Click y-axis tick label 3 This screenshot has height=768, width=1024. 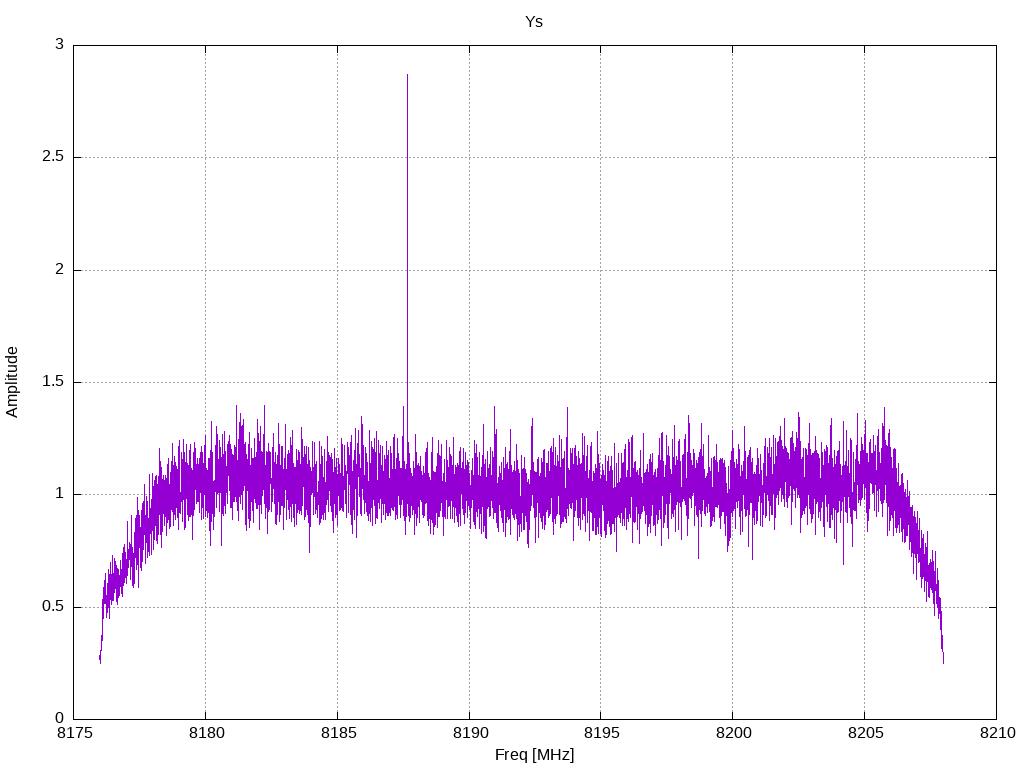(x=59, y=44)
